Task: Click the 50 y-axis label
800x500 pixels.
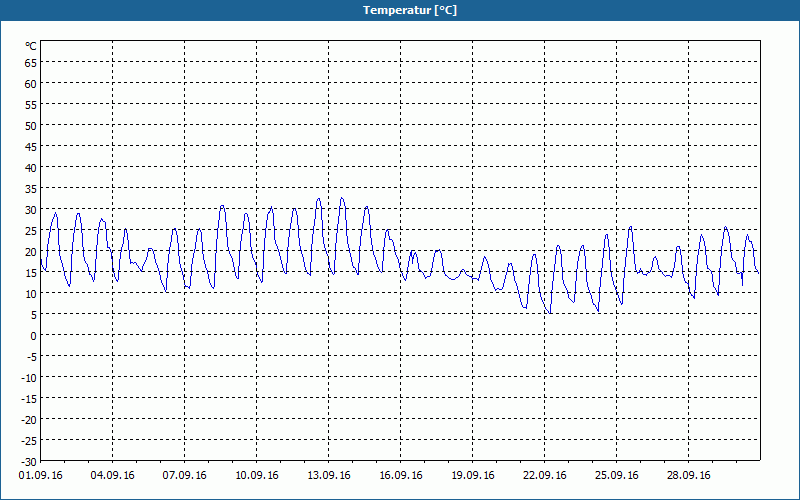Action: click(31, 126)
